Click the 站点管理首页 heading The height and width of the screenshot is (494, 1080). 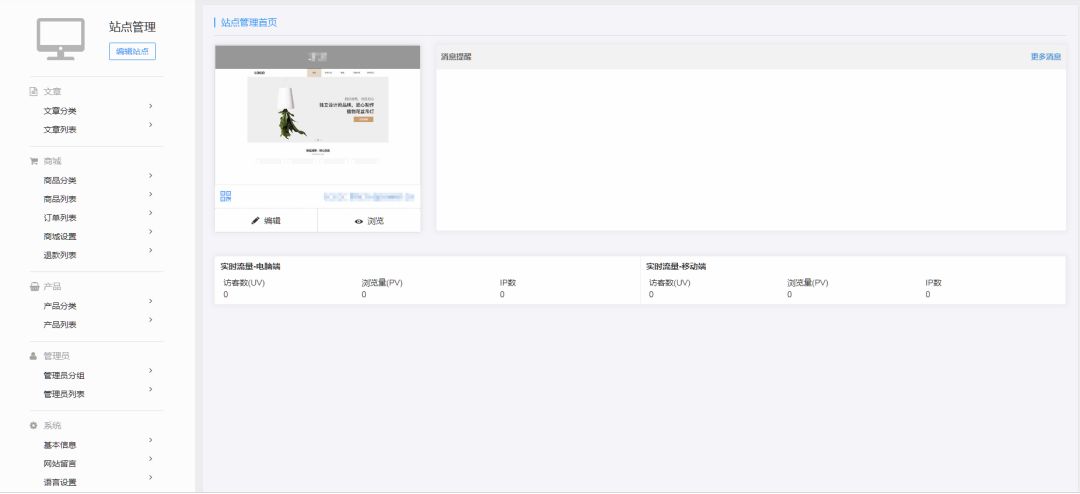coord(249,23)
